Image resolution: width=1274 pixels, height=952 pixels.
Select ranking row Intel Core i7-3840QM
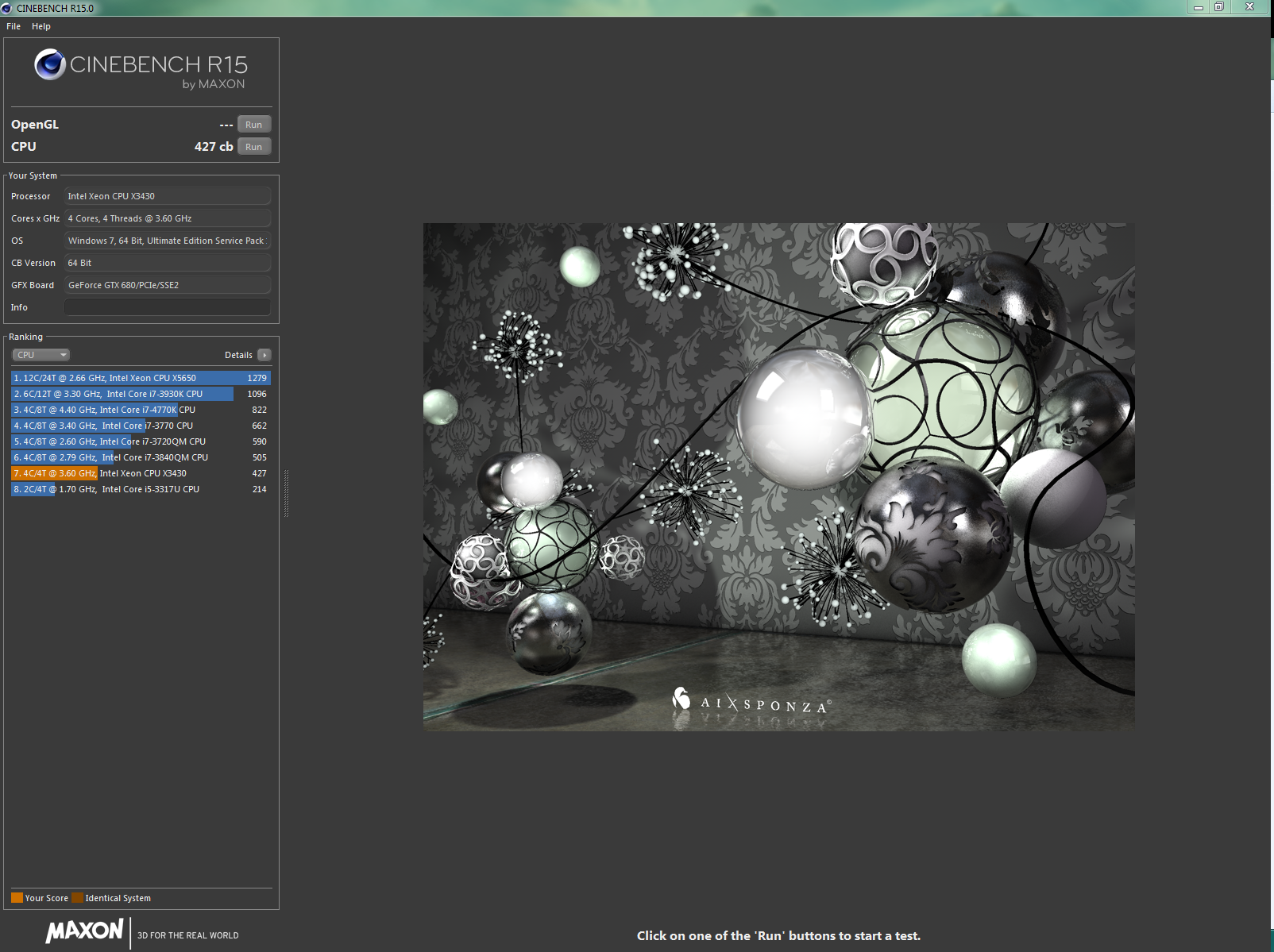(141, 457)
